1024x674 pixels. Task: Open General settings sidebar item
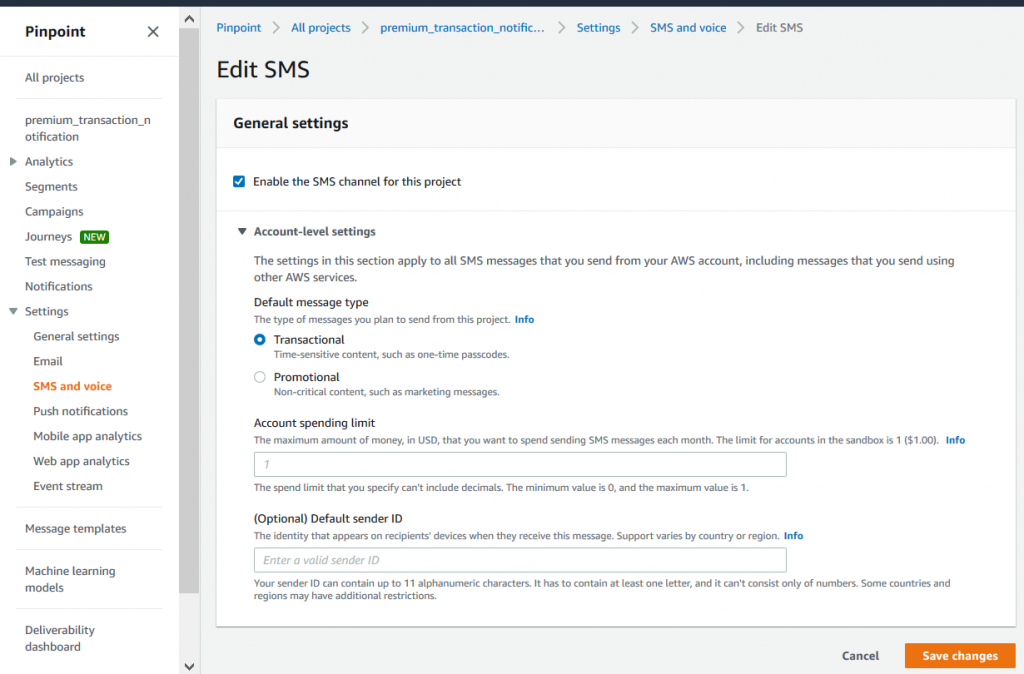76,336
